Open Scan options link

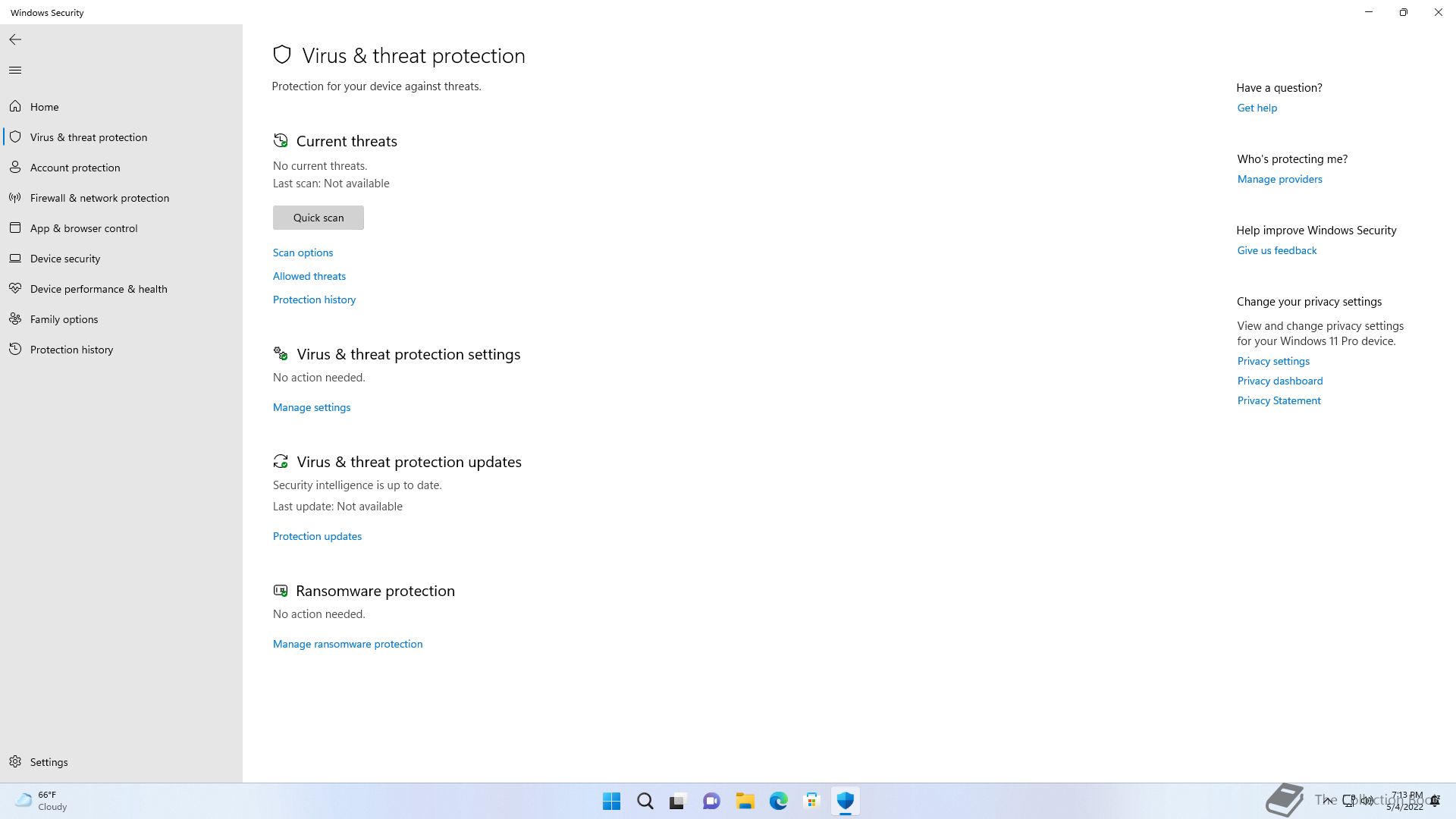tap(303, 253)
